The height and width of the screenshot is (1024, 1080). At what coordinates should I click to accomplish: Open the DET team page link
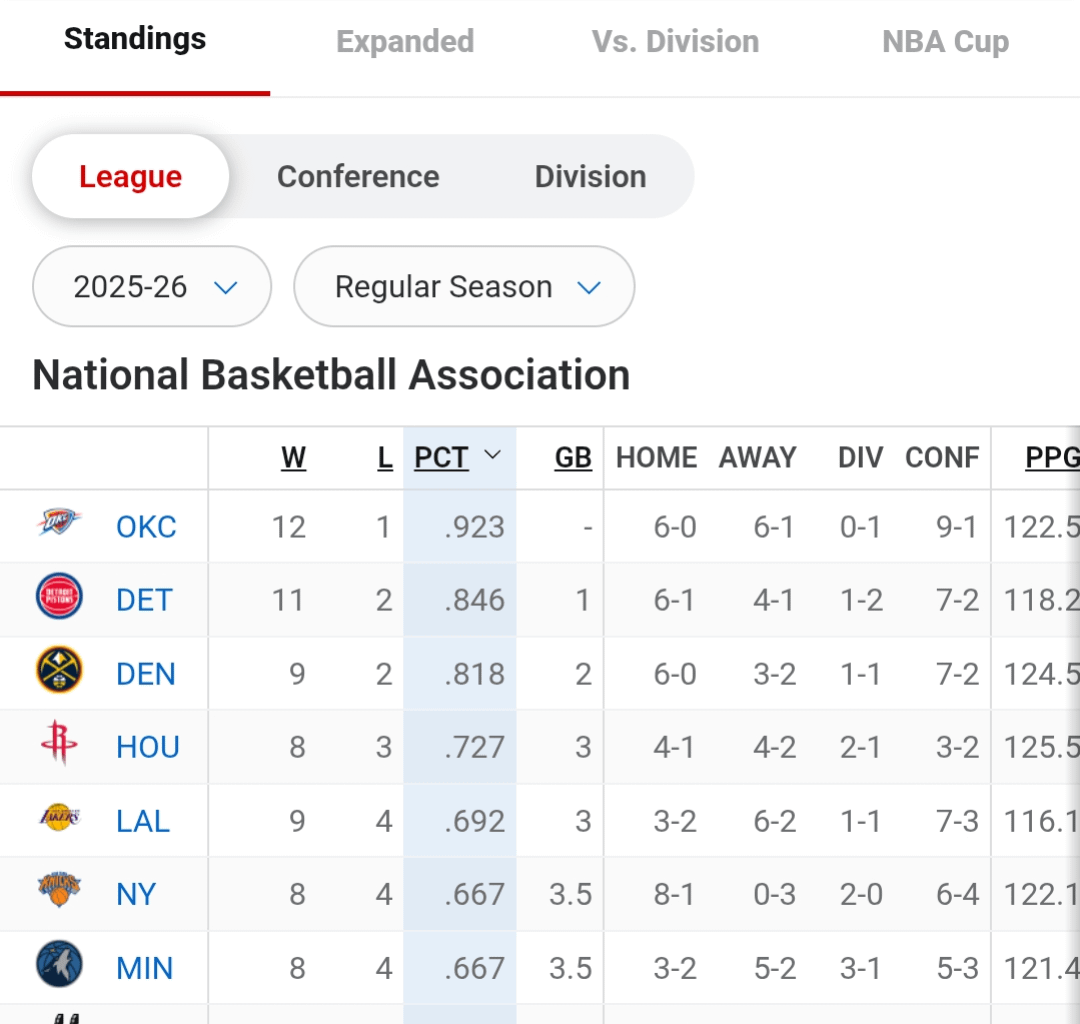coord(144,599)
